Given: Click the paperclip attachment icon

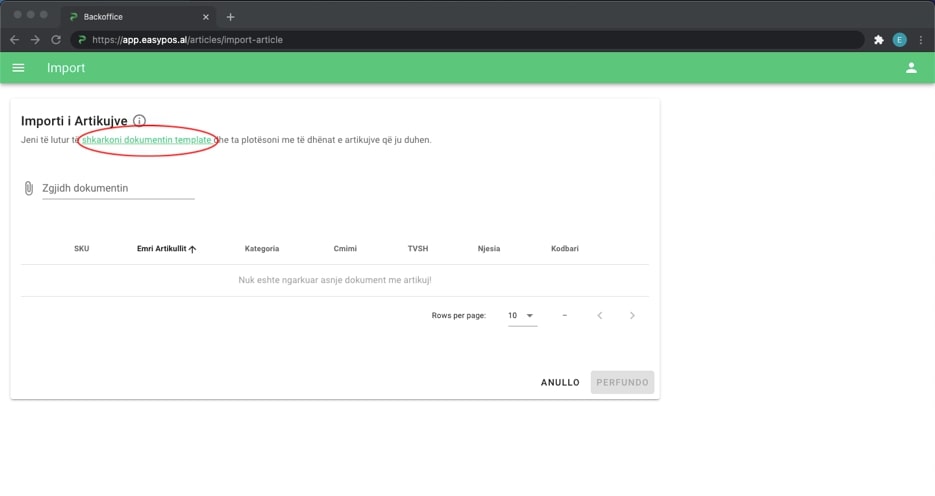Looking at the screenshot, I should (x=28, y=188).
